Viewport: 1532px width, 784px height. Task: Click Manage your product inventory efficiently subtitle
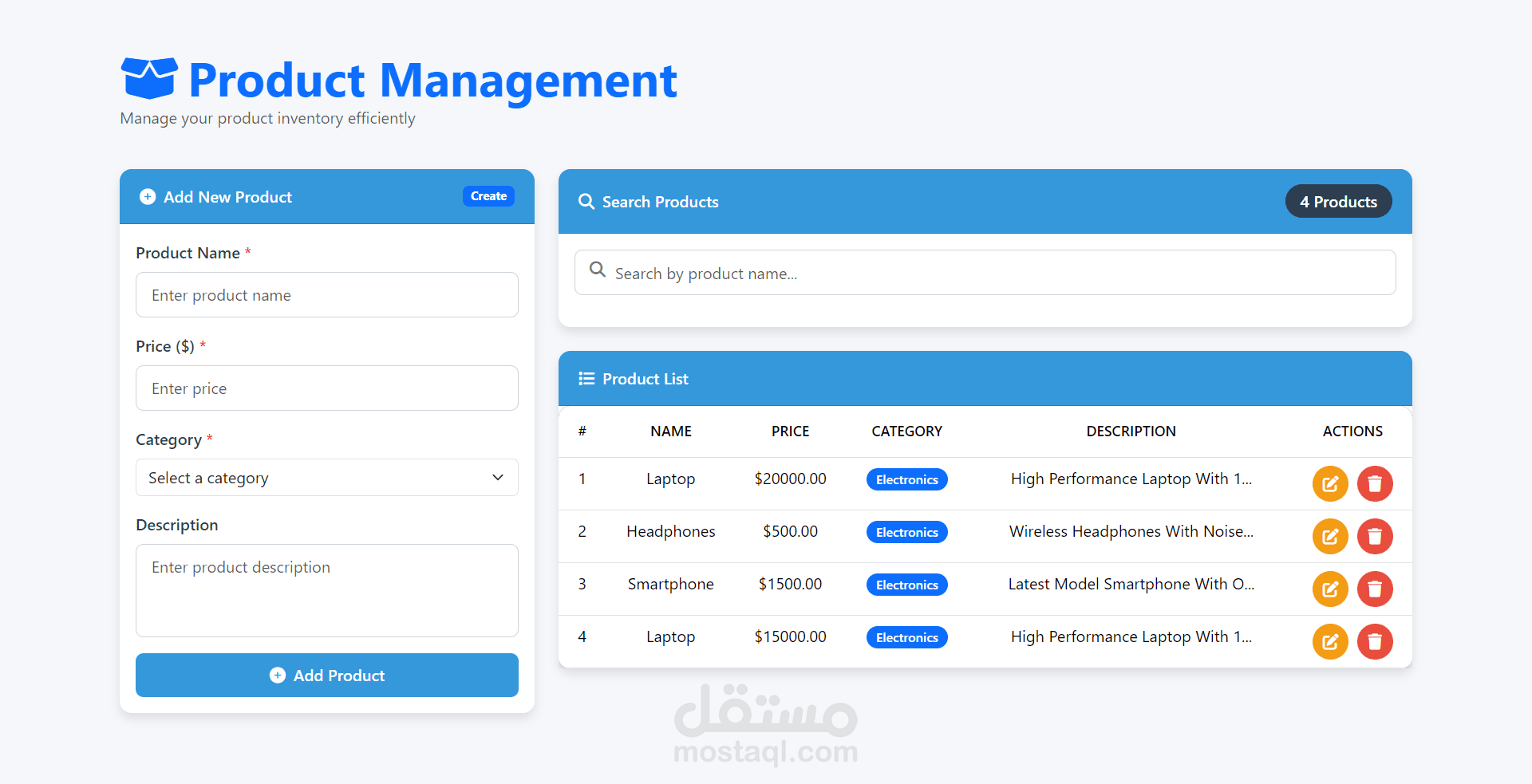pyautogui.click(x=267, y=118)
